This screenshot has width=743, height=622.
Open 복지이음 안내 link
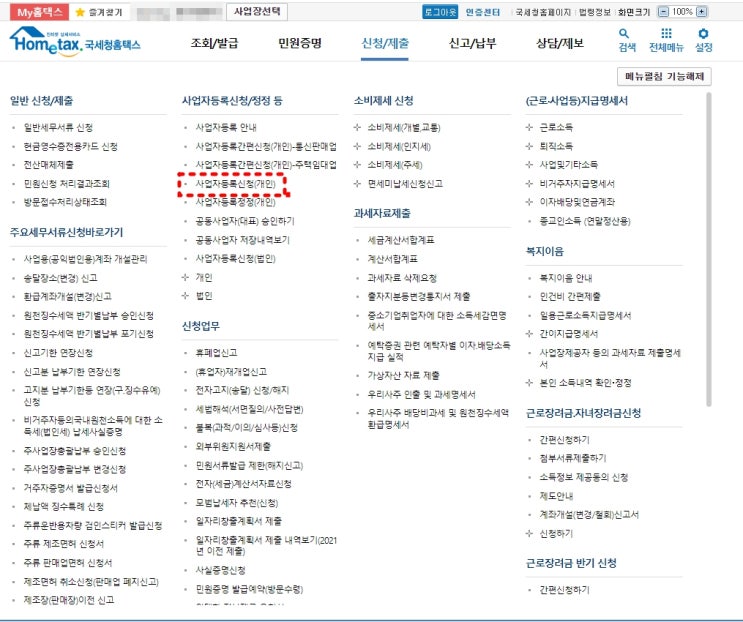click(x=566, y=278)
